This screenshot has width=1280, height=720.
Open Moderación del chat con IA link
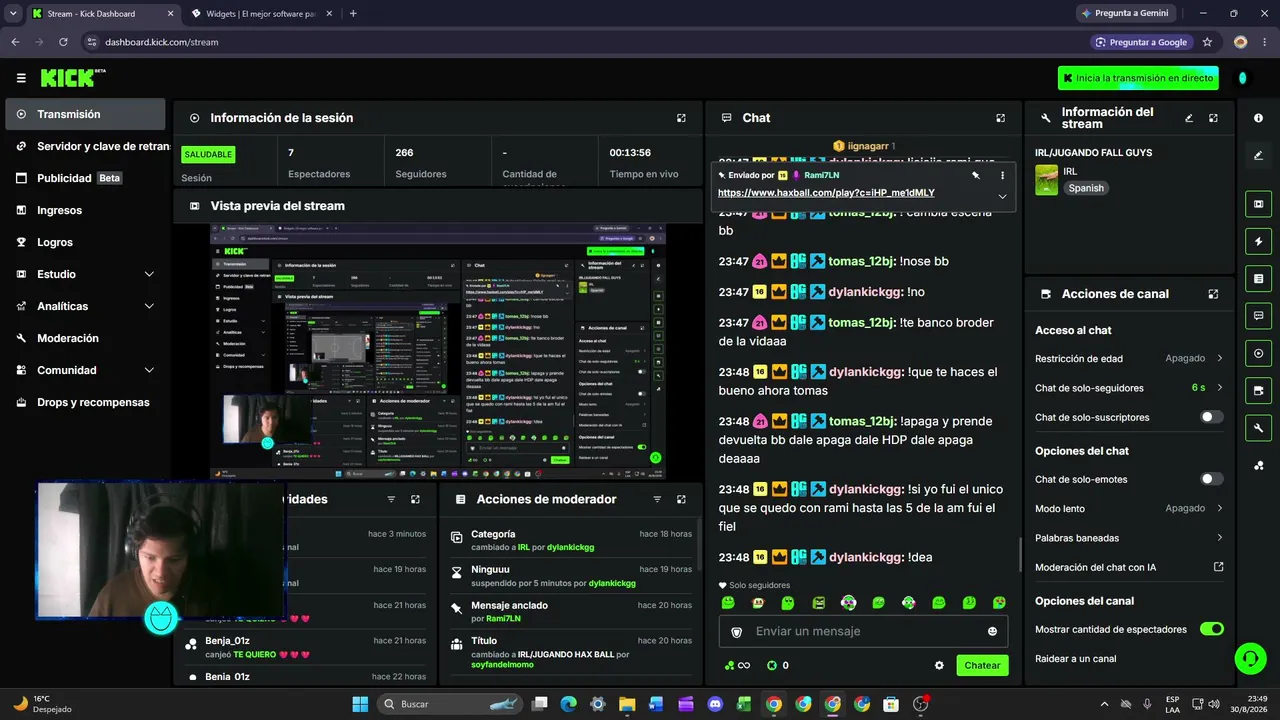[x=1129, y=567]
